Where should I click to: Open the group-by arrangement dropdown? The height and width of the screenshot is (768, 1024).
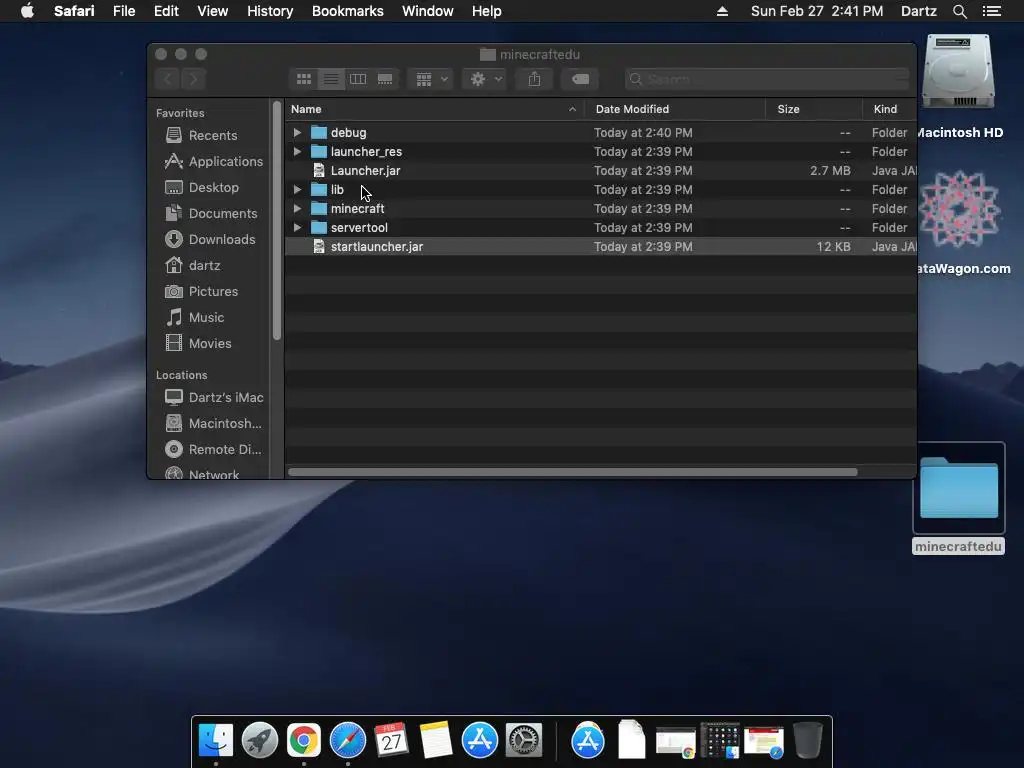click(x=430, y=79)
